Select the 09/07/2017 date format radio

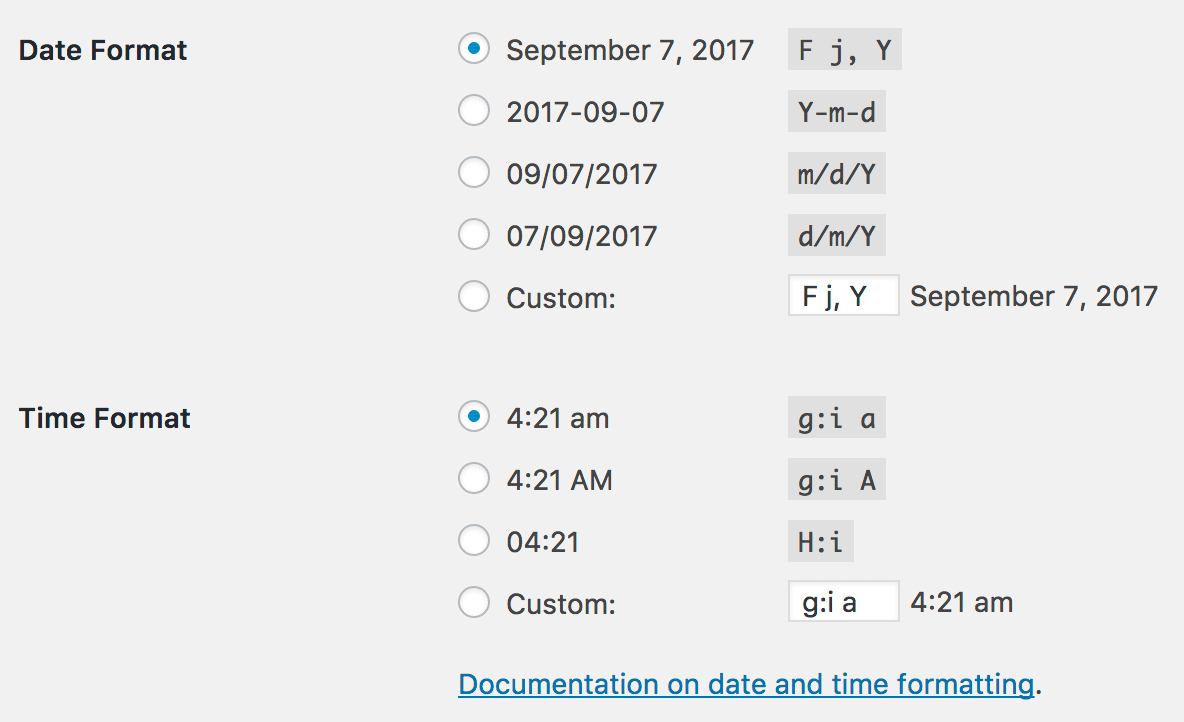(x=474, y=173)
